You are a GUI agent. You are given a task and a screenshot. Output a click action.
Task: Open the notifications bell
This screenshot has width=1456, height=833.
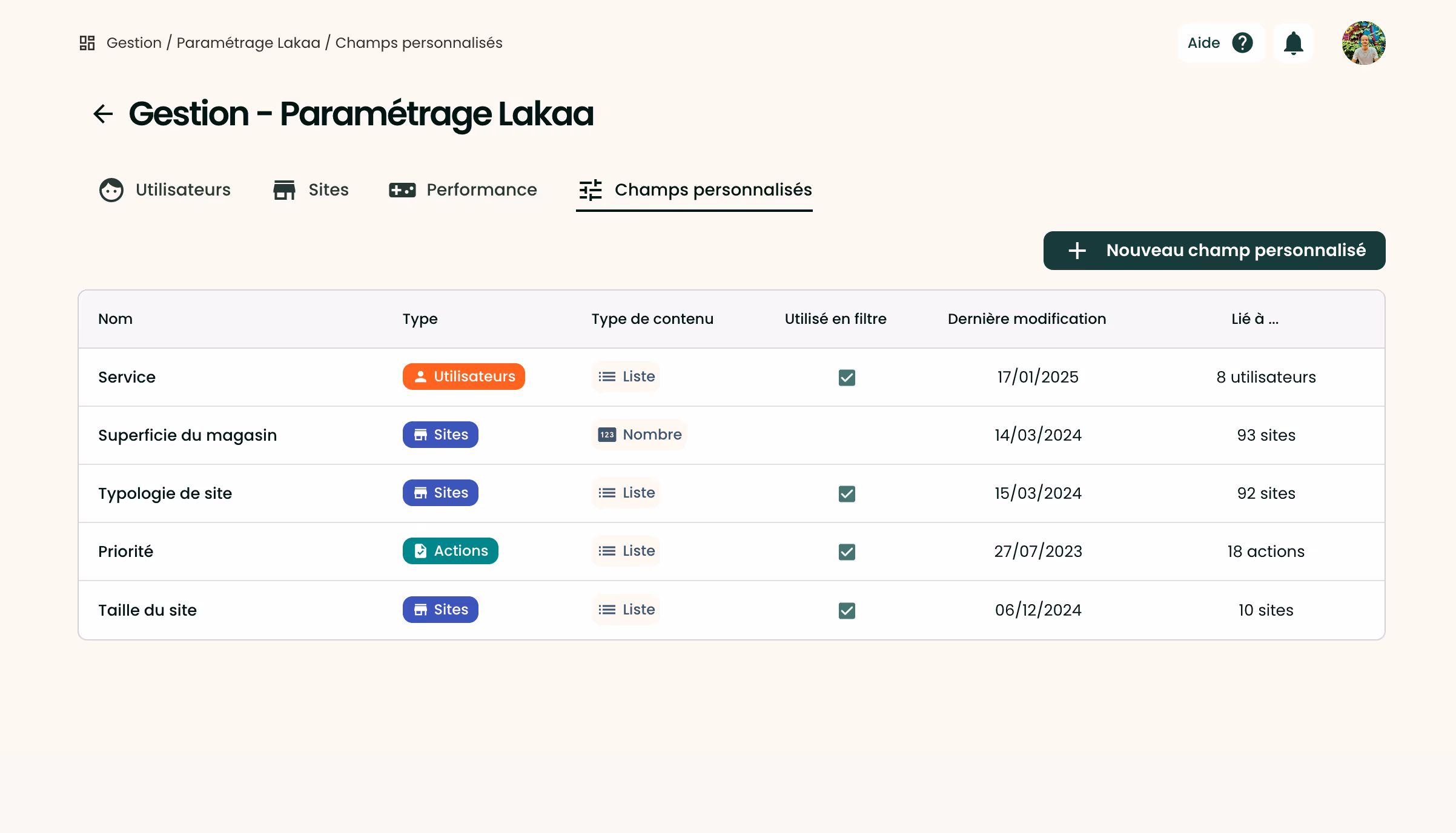pos(1293,43)
